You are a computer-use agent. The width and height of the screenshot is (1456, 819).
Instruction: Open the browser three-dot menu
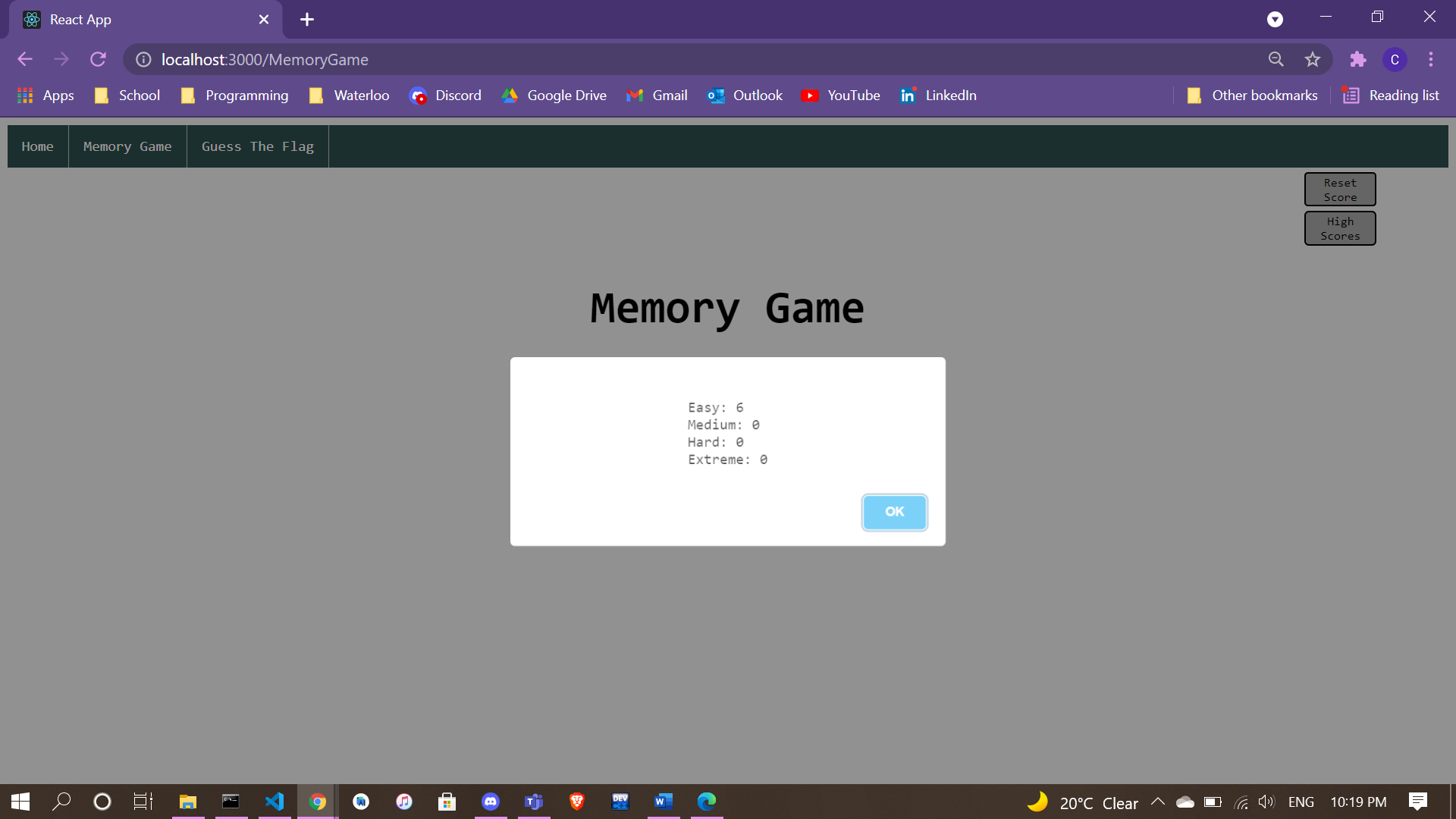click(x=1431, y=59)
